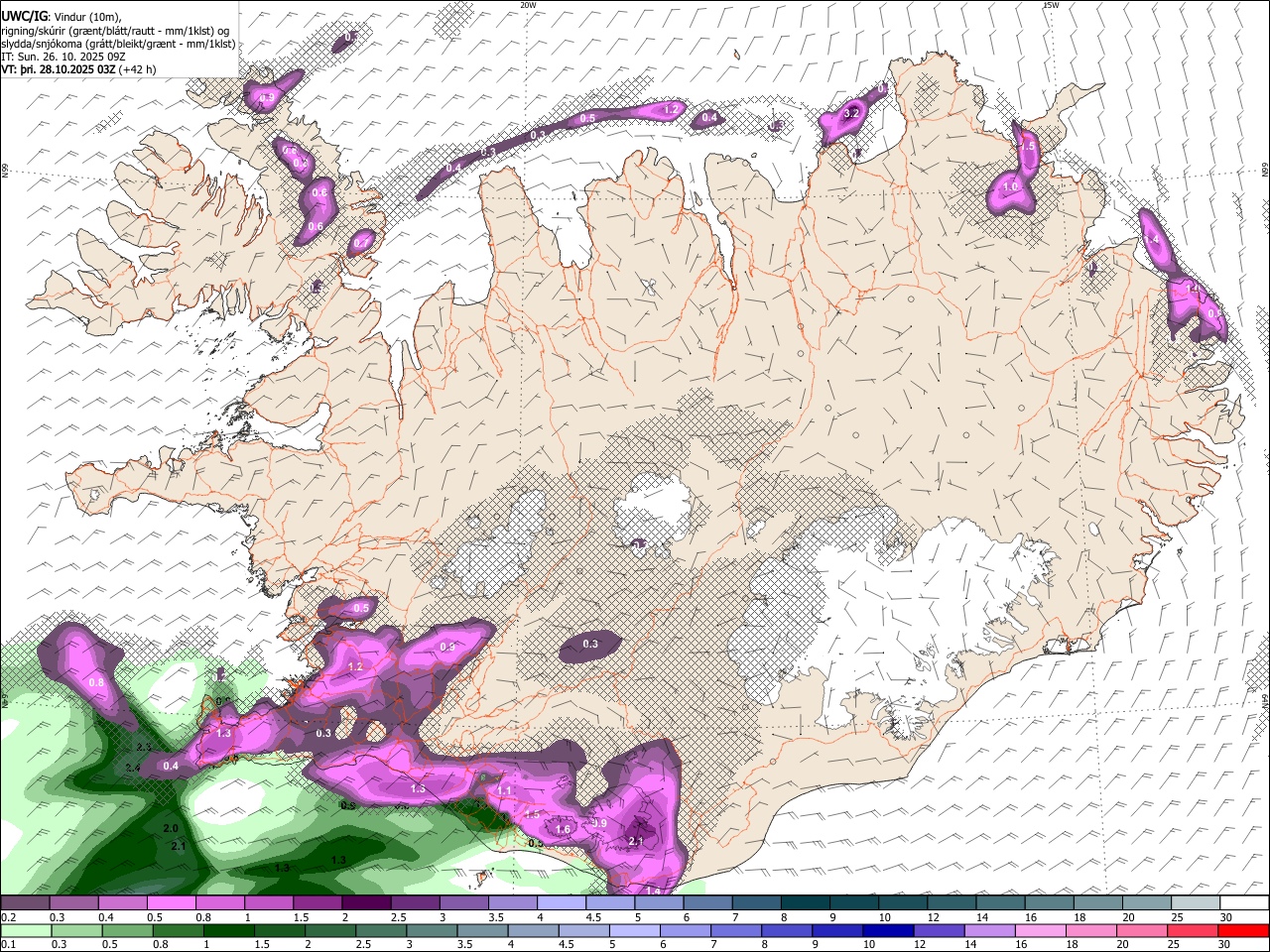Click the '(+42 h)' forecast offset
The image size is (1270, 952).
click(x=137, y=70)
